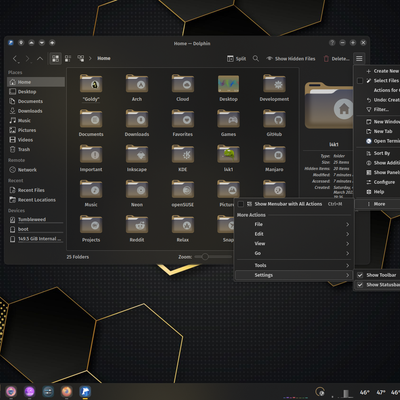
Task: Open the Tumbleweed device
Action: 36,220
